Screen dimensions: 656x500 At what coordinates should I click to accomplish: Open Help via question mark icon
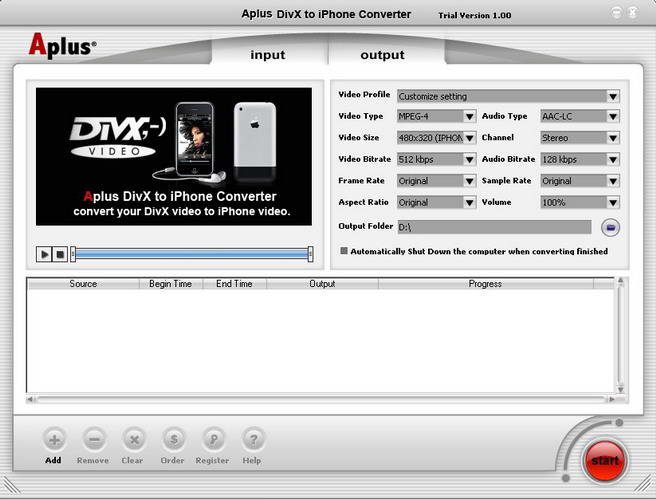(253, 439)
